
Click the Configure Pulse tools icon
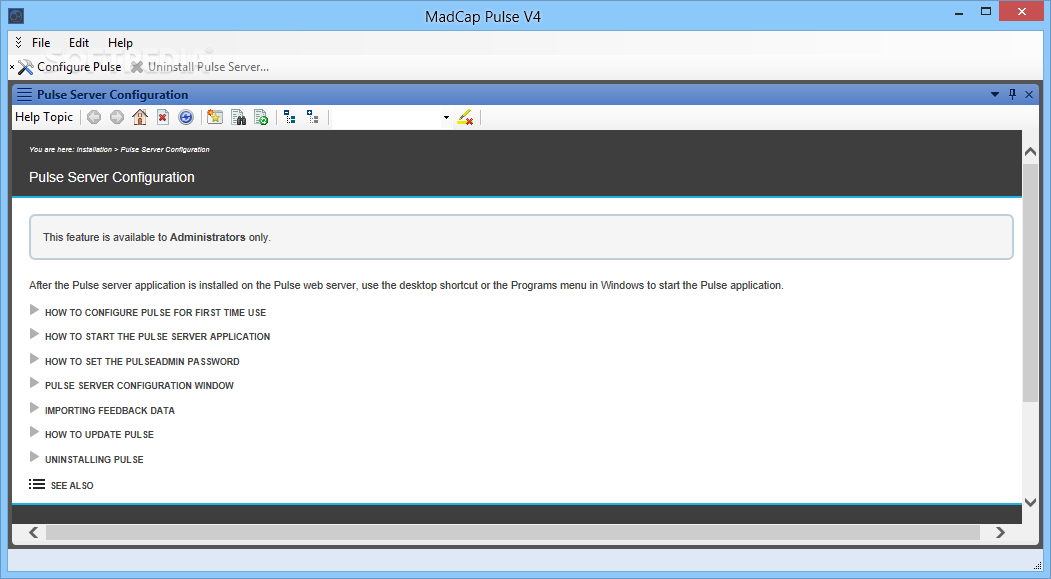[x=25, y=67]
